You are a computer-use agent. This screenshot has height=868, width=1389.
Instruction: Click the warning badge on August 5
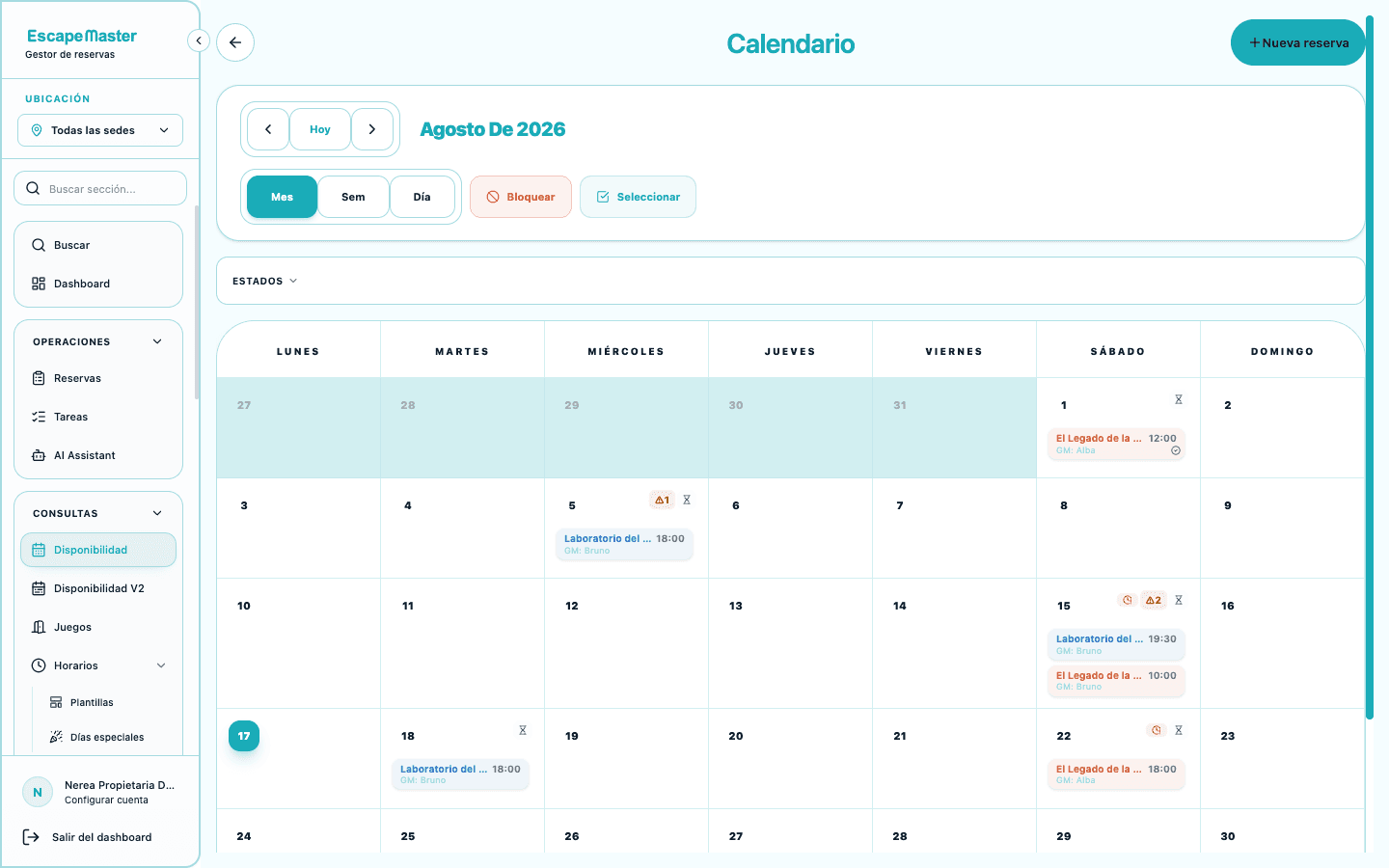662,500
